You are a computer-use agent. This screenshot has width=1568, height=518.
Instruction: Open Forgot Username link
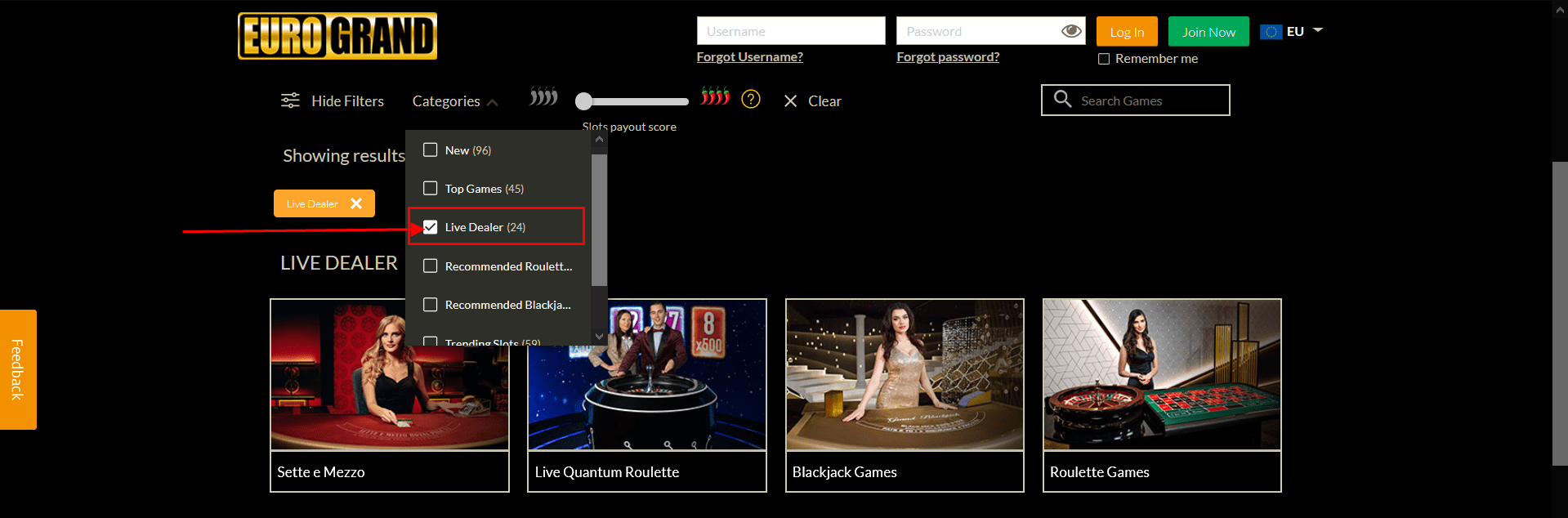click(x=749, y=57)
